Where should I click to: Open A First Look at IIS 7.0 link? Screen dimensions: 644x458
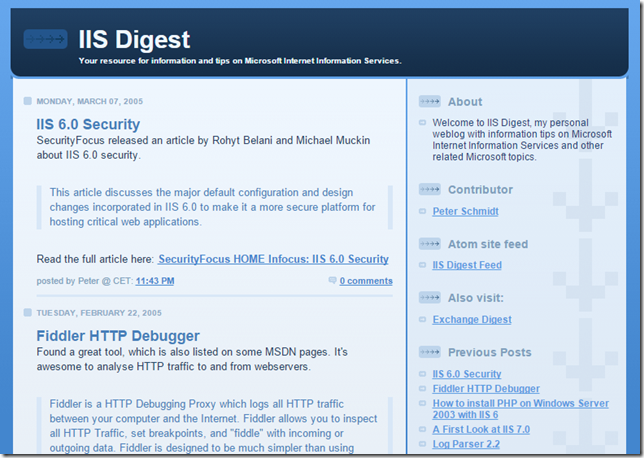coord(481,429)
